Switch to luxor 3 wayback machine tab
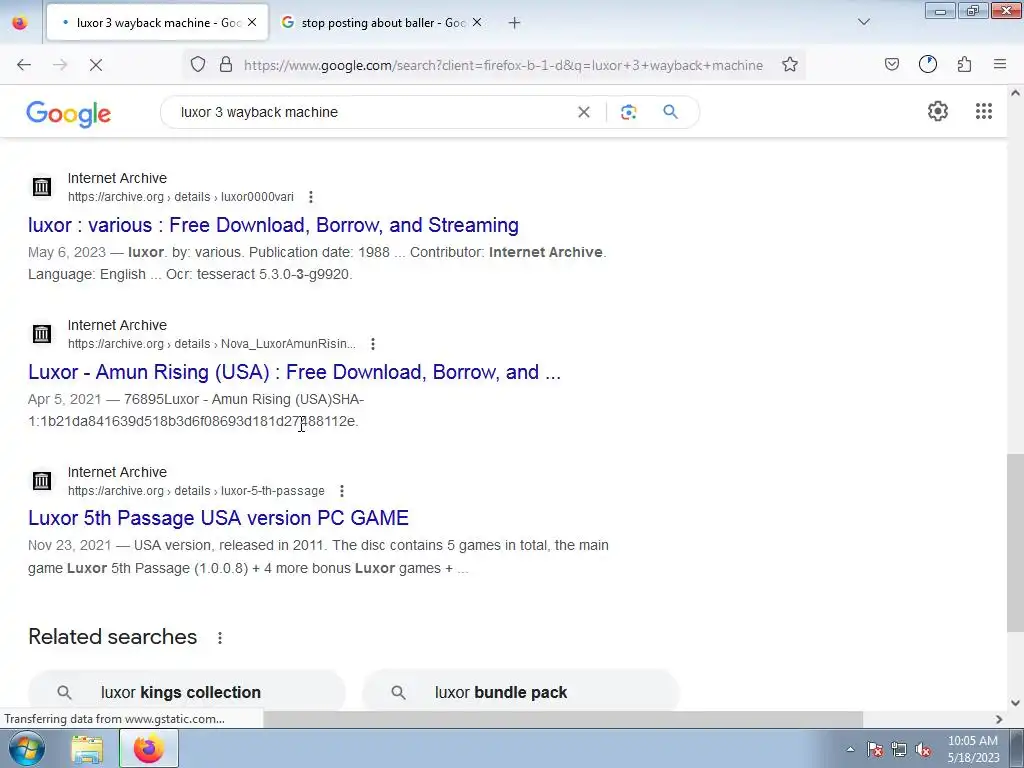This screenshot has height=768, width=1024. coord(157,22)
